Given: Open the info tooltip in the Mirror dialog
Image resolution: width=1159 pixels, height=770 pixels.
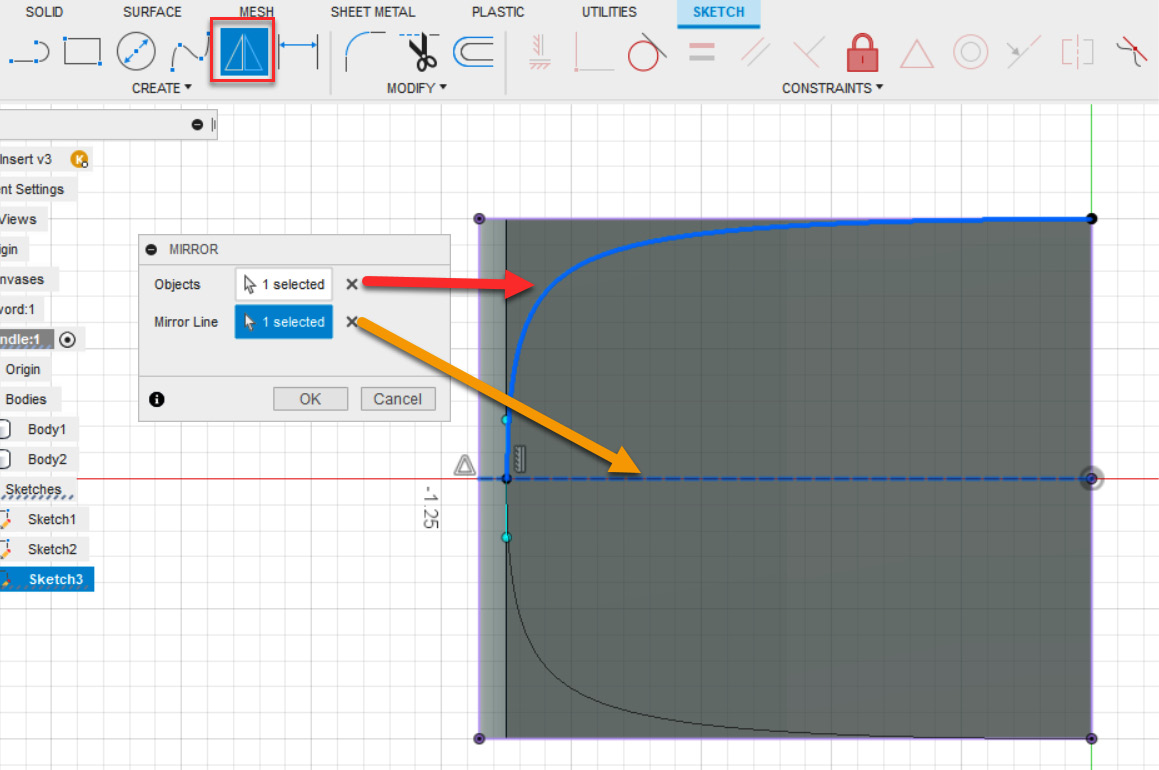Looking at the screenshot, I should (156, 398).
